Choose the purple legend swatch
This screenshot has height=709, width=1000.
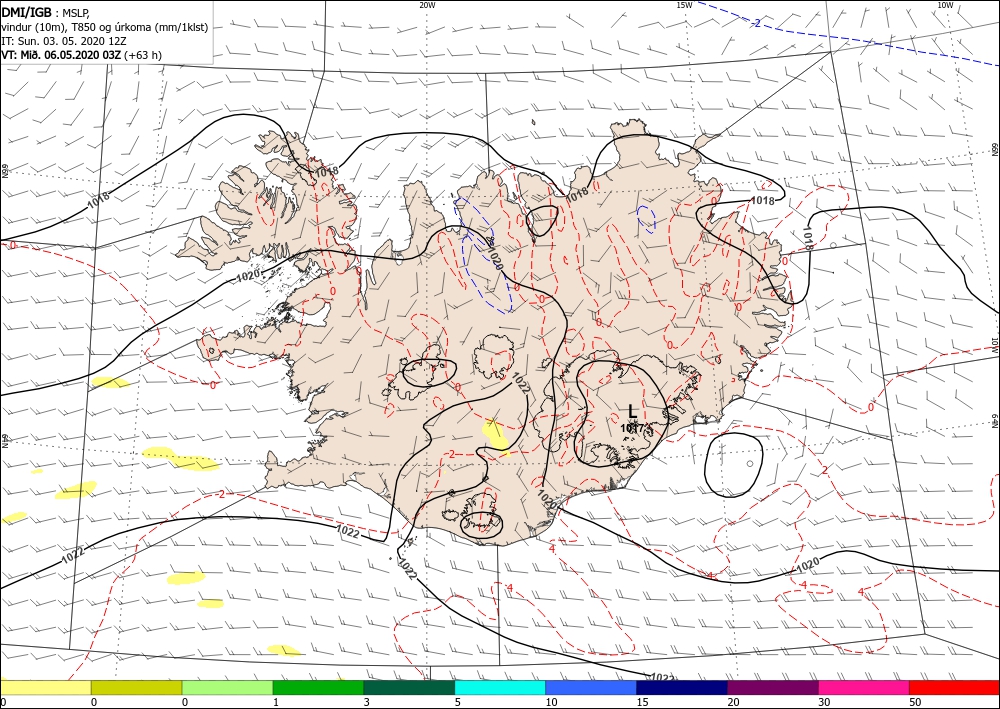pyautogui.click(x=772, y=687)
